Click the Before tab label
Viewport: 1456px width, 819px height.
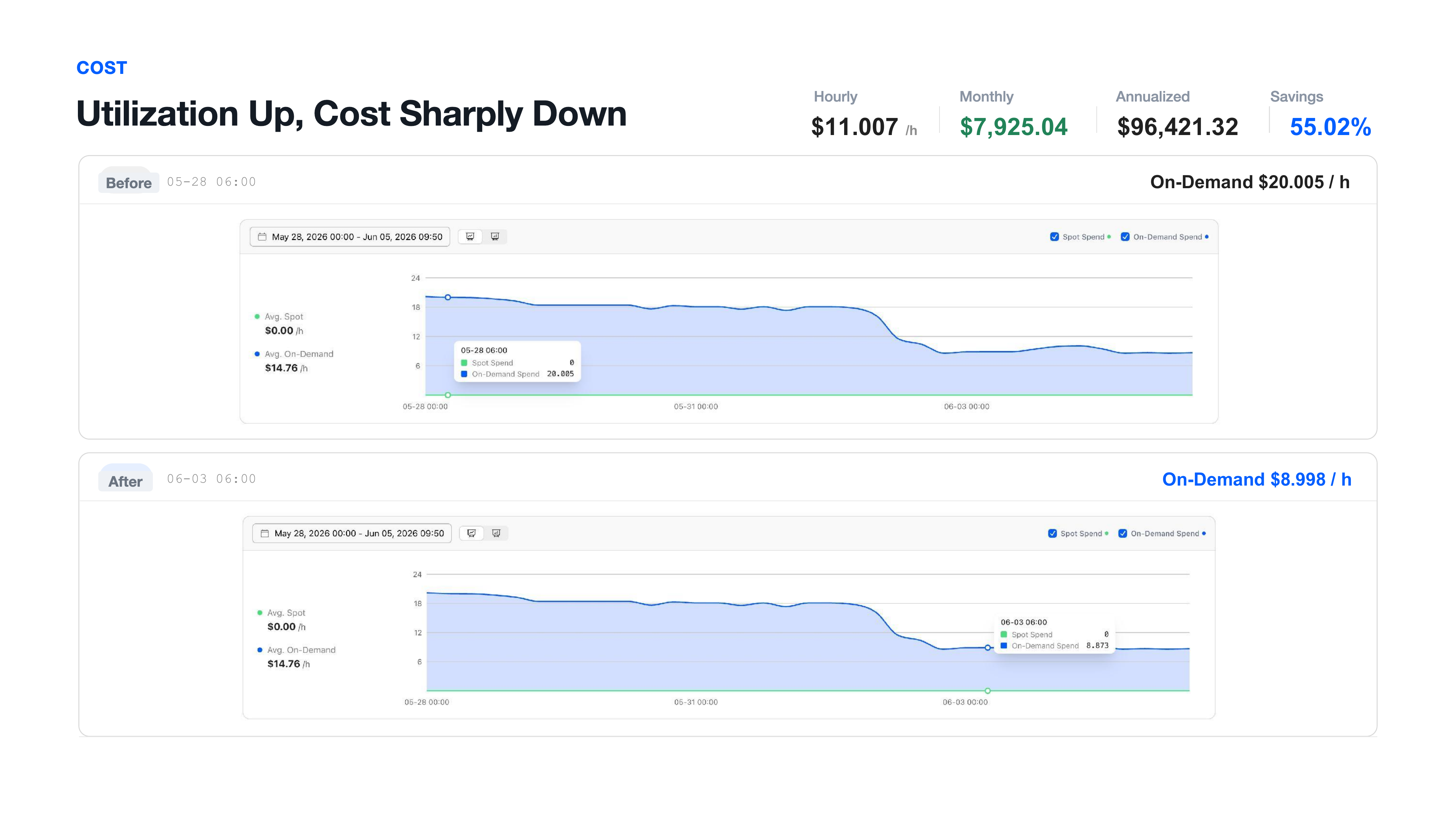point(128,183)
